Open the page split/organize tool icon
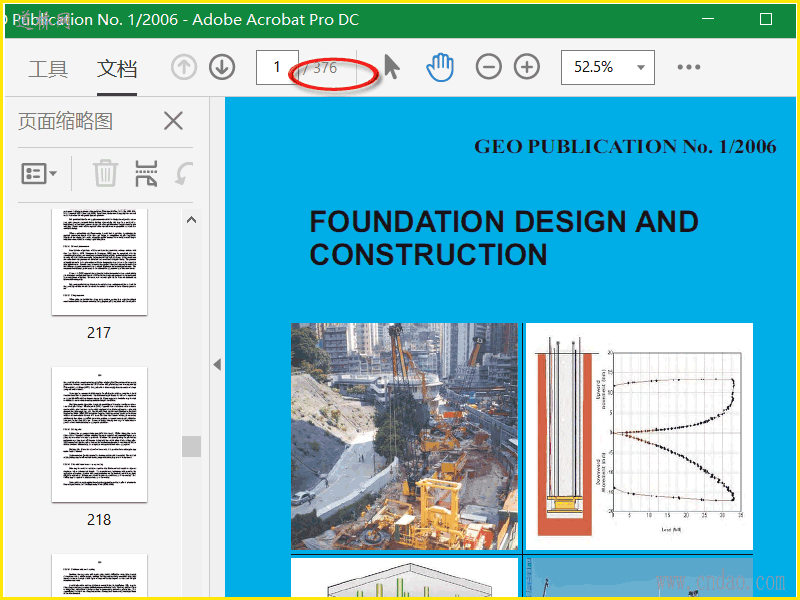Image resolution: width=800 pixels, height=600 pixels. [x=146, y=173]
